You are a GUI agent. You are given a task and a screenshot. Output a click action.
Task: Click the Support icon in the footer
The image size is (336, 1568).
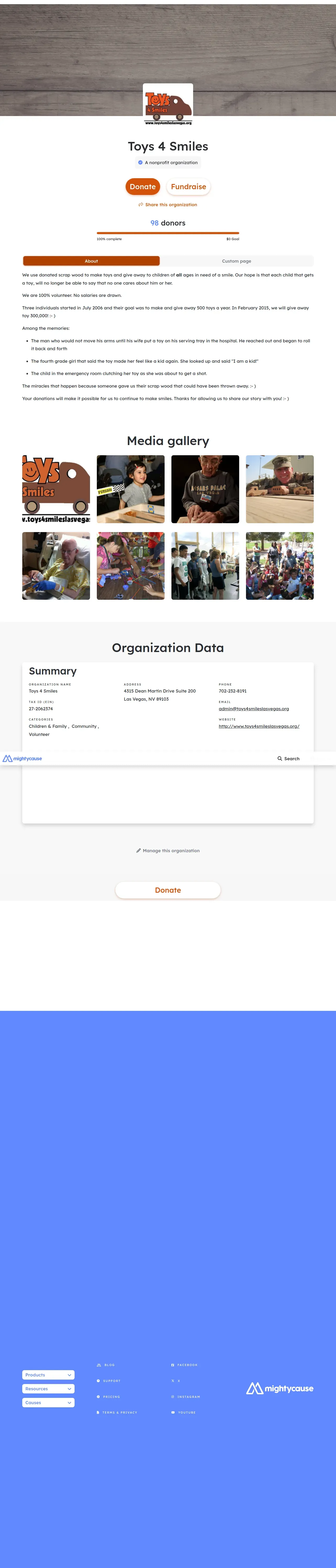98,1381
